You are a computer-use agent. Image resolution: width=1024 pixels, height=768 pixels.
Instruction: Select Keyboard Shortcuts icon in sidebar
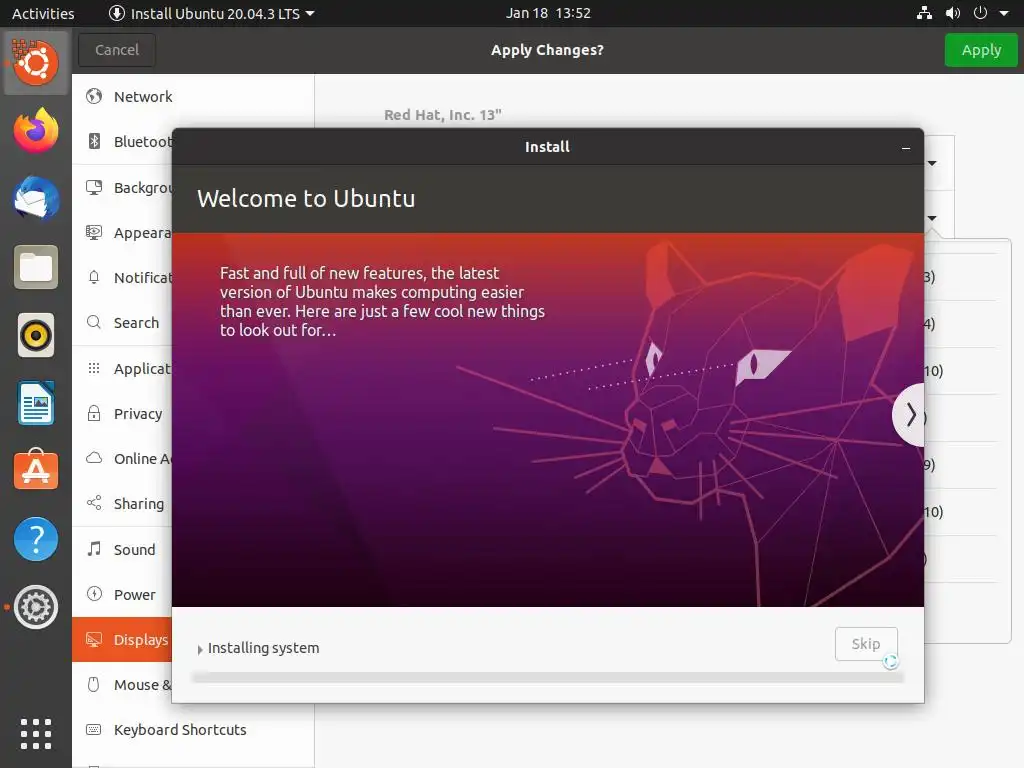click(x=94, y=729)
